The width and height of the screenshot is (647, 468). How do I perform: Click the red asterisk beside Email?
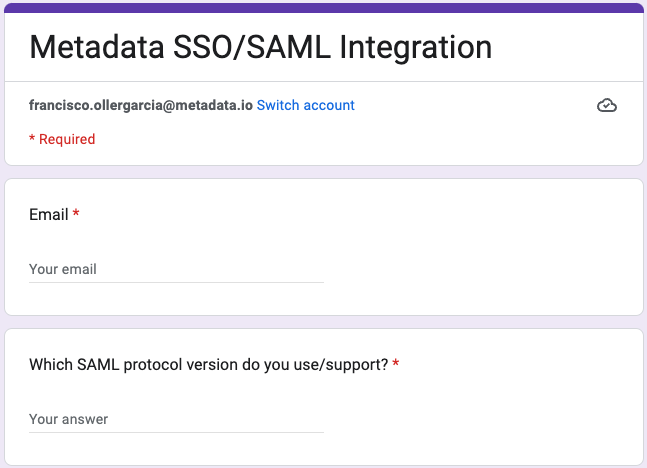pos(76,214)
